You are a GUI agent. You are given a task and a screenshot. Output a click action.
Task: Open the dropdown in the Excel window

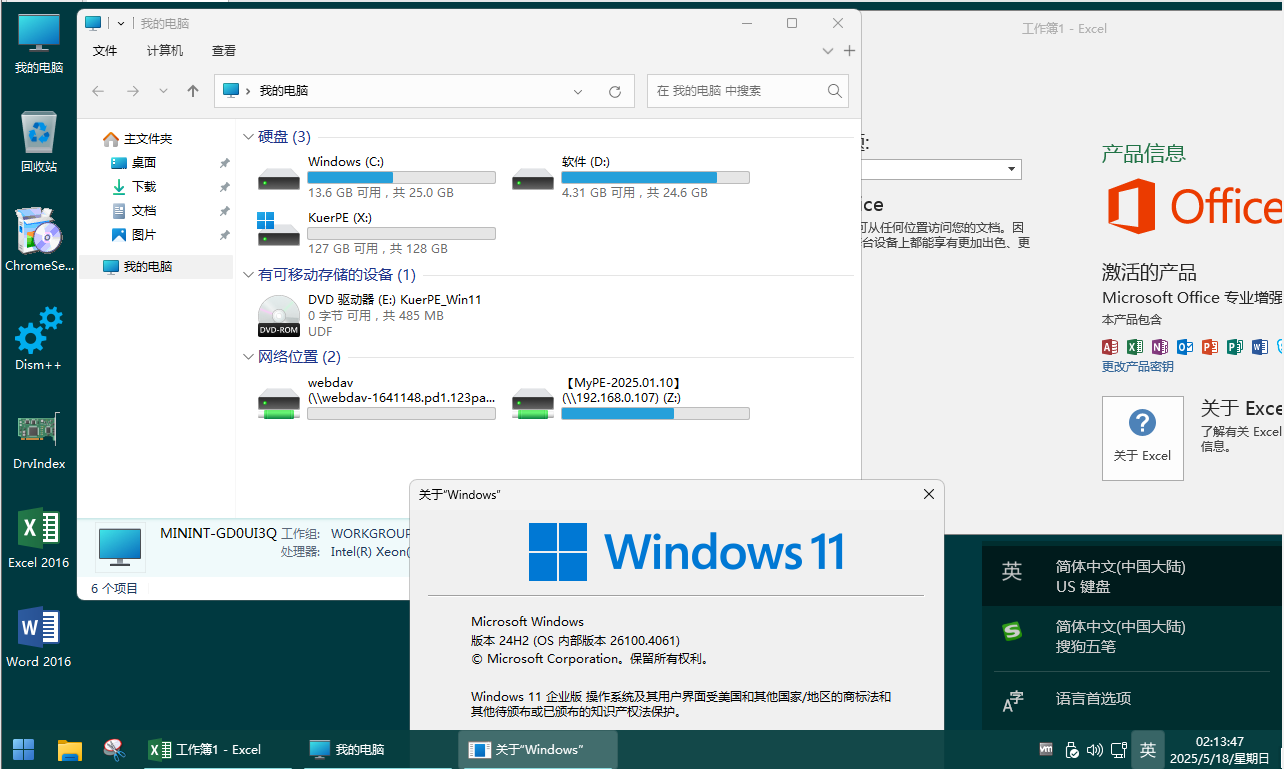(x=1012, y=170)
